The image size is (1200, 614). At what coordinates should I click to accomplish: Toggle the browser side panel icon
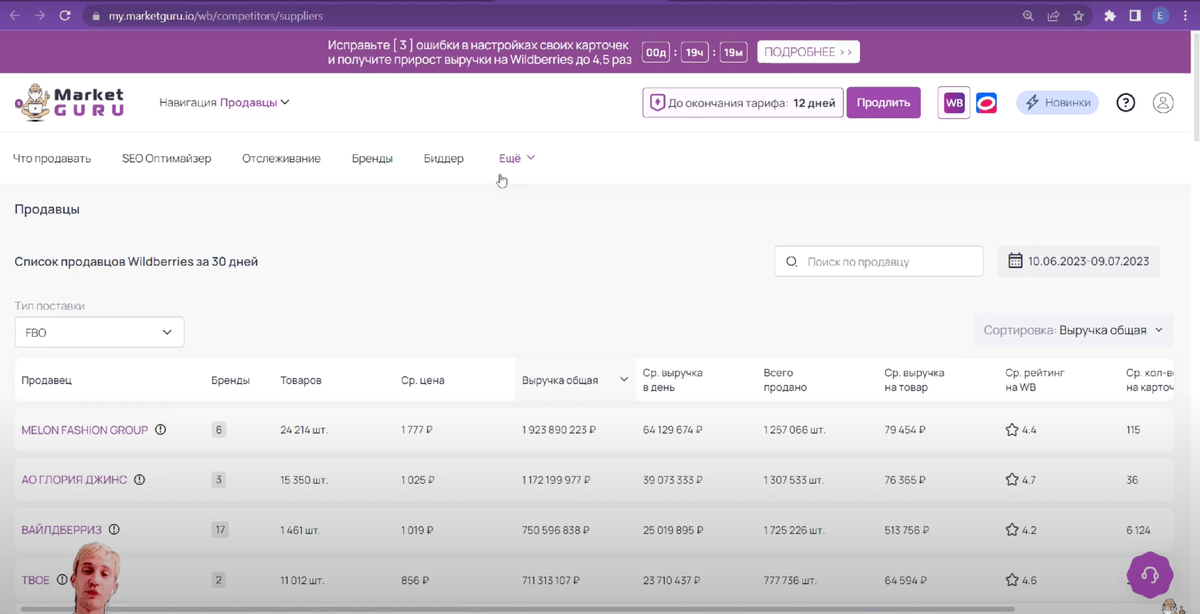pyautogui.click(x=1135, y=16)
